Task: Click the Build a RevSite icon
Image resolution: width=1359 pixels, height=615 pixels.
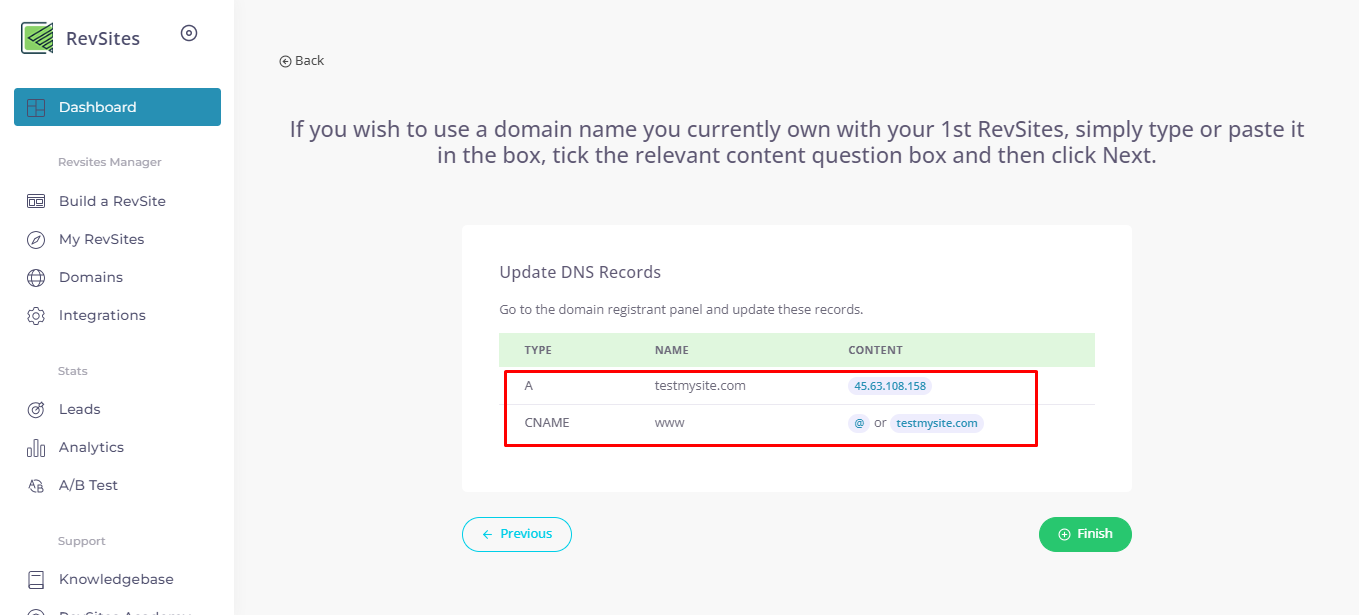Action: 36,201
